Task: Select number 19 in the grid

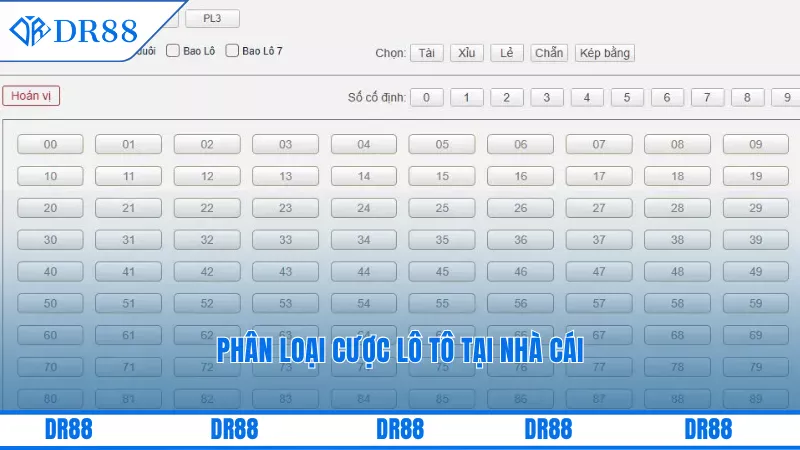Action: pos(756,176)
